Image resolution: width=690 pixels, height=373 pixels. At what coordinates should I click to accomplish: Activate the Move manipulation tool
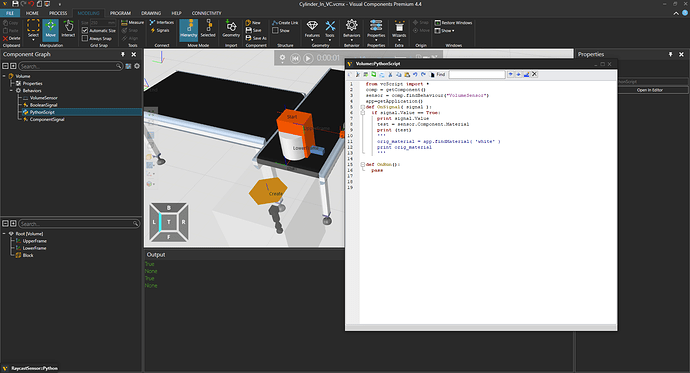51,29
